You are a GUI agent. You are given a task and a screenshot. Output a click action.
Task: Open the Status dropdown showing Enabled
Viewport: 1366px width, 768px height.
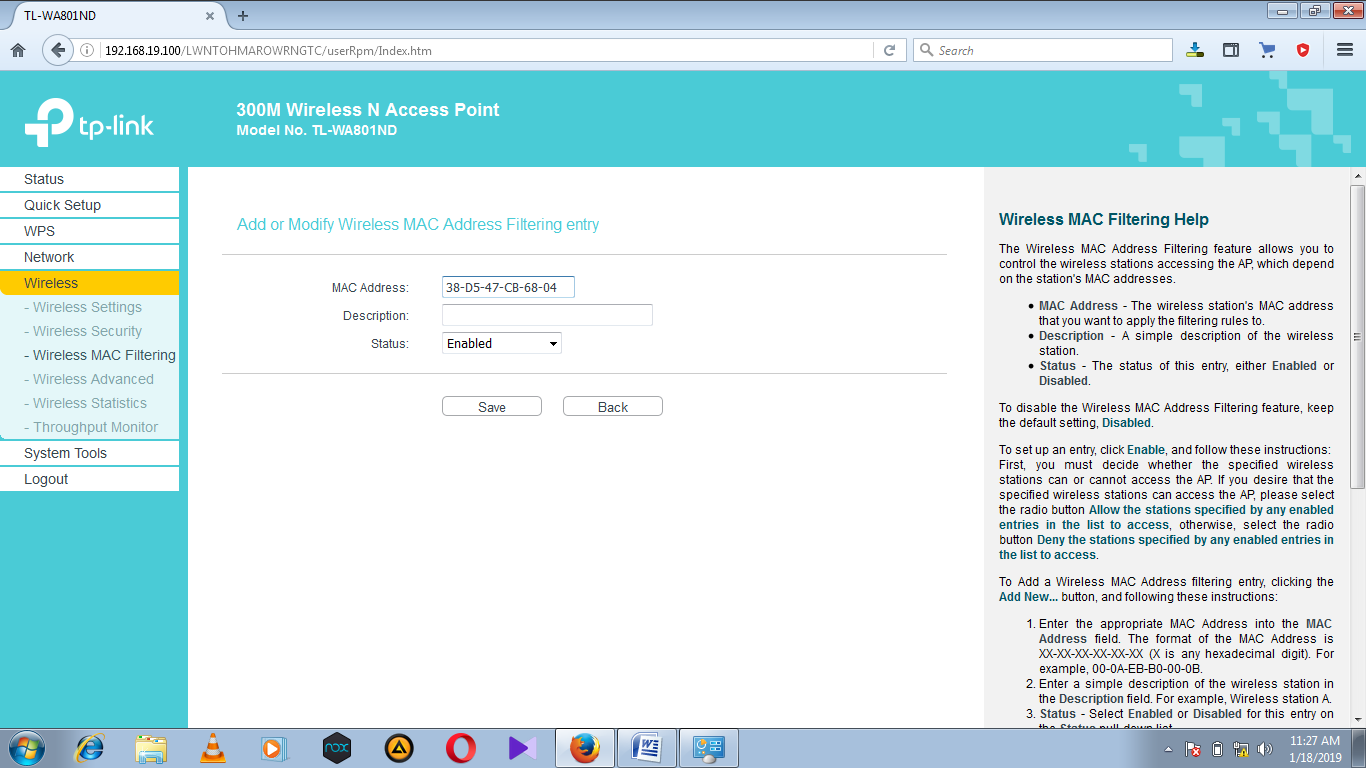coord(501,342)
